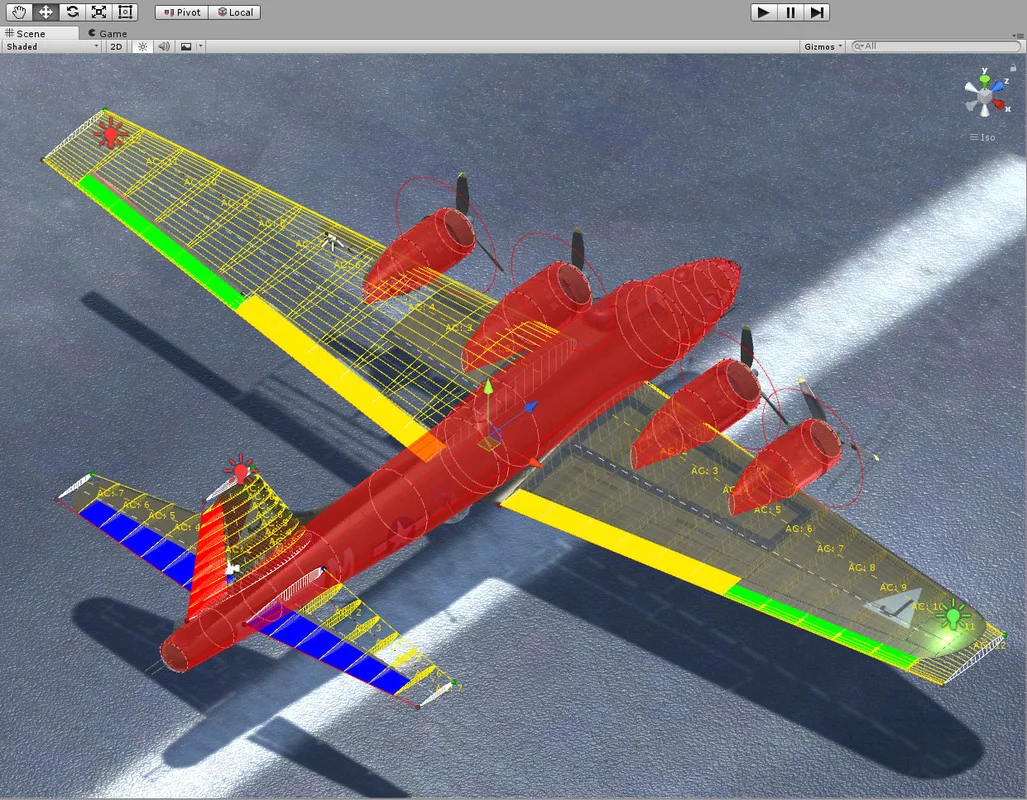This screenshot has height=800, width=1027.
Task: Select the Hand tool
Action: 19,12
